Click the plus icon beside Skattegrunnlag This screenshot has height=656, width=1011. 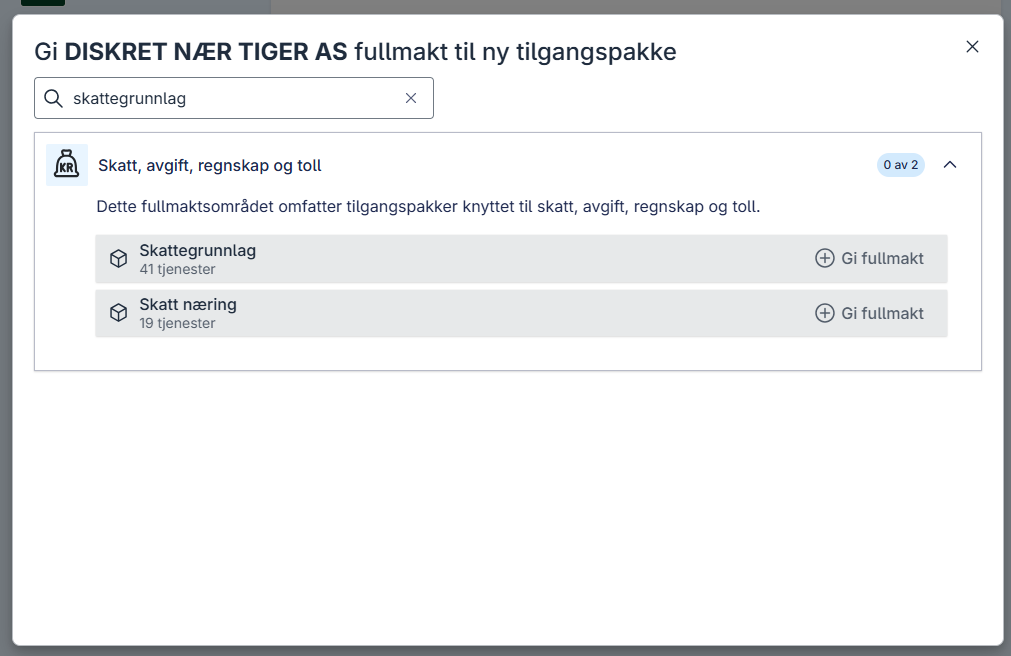[x=824, y=257]
